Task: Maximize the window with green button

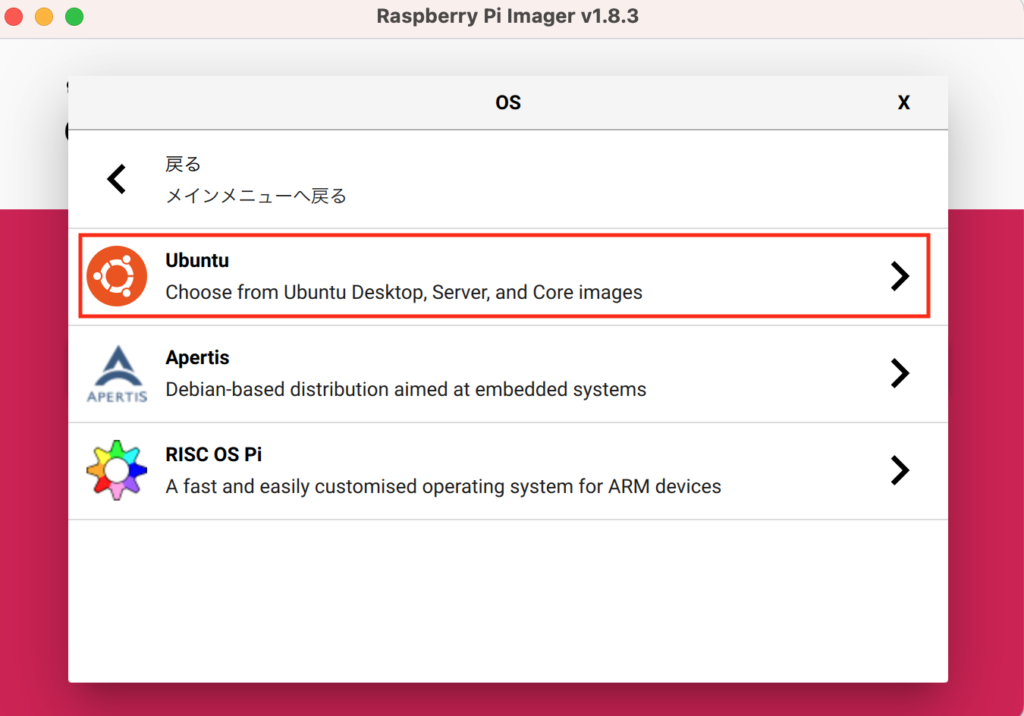Action: (74, 16)
